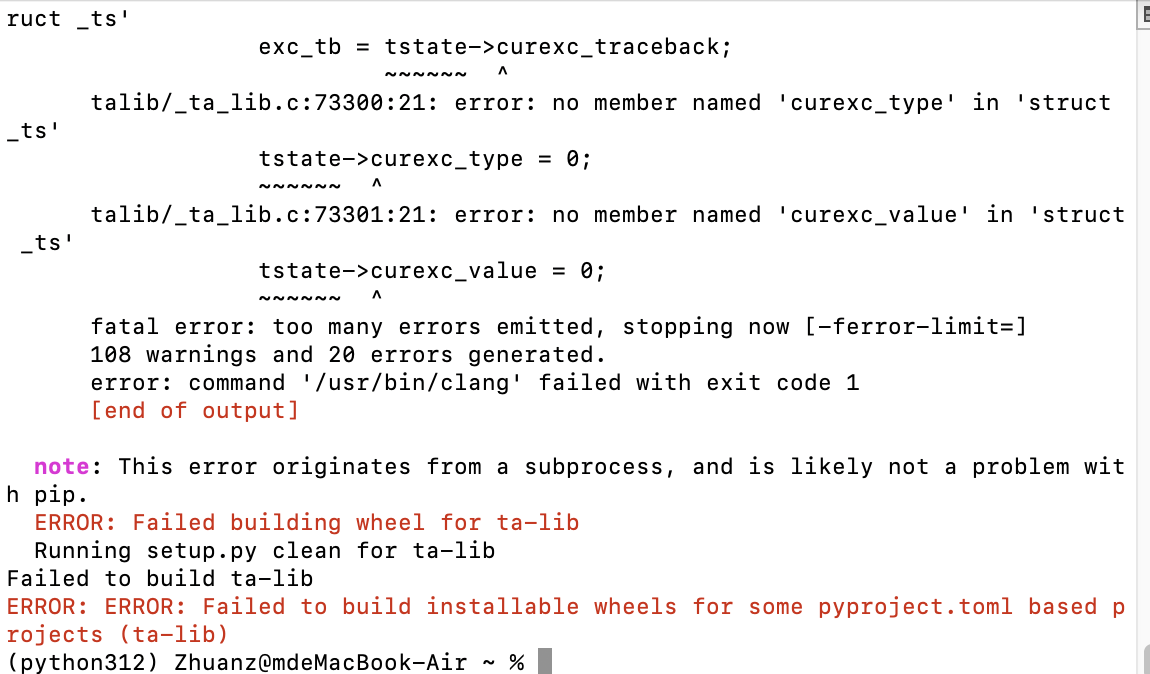Click the magenta 'note' label
Image resolution: width=1150 pixels, height=674 pixels.
(x=62, y=466)
